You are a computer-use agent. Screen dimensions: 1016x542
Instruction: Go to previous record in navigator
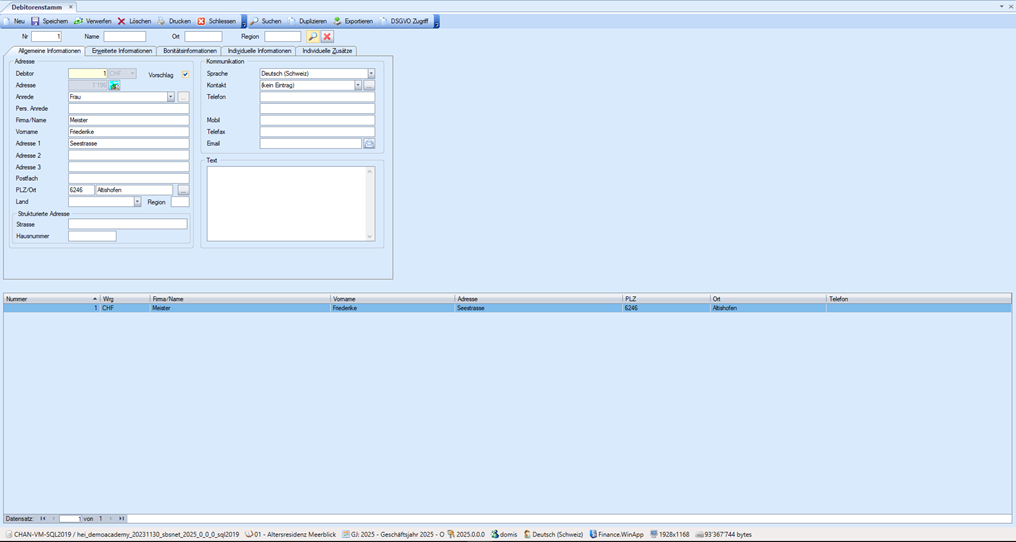(x=53, y=519)
